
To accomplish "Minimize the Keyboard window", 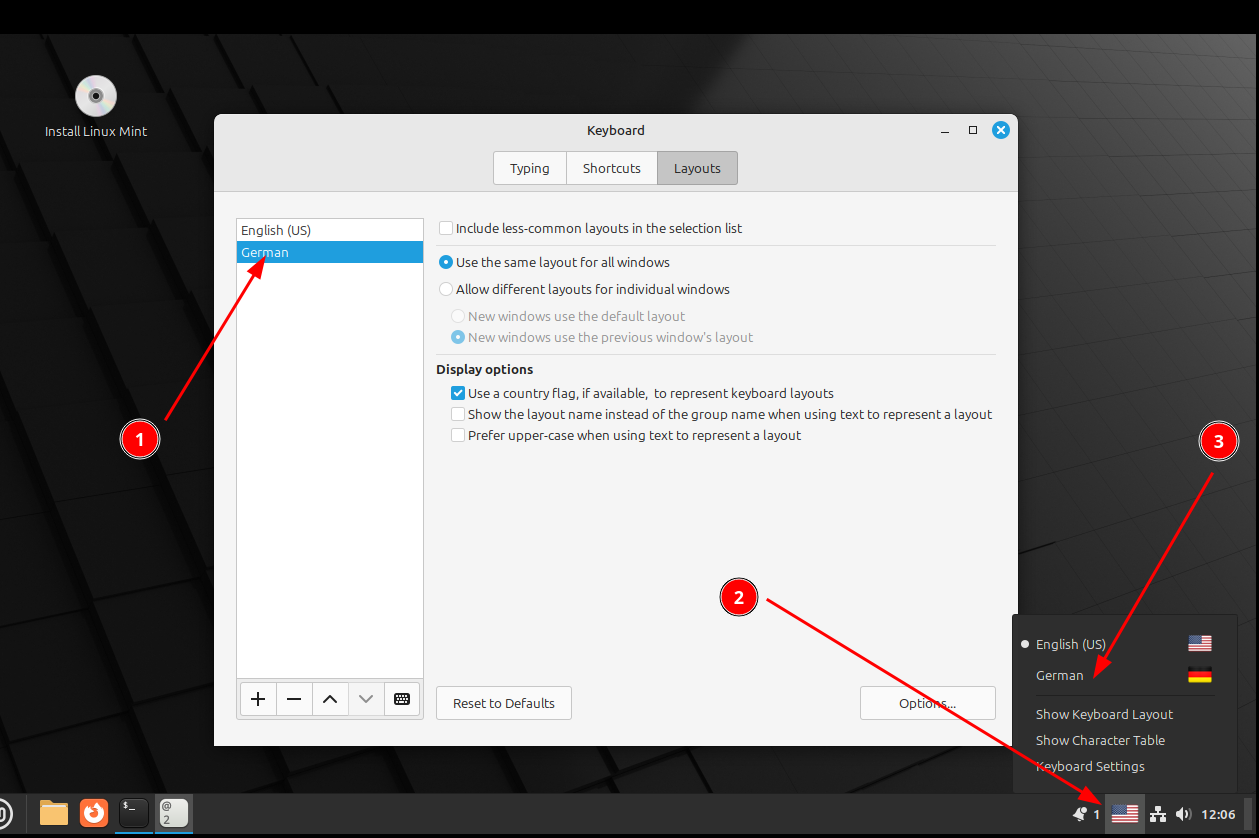I will pyautogui.click(x=946, y=130).
